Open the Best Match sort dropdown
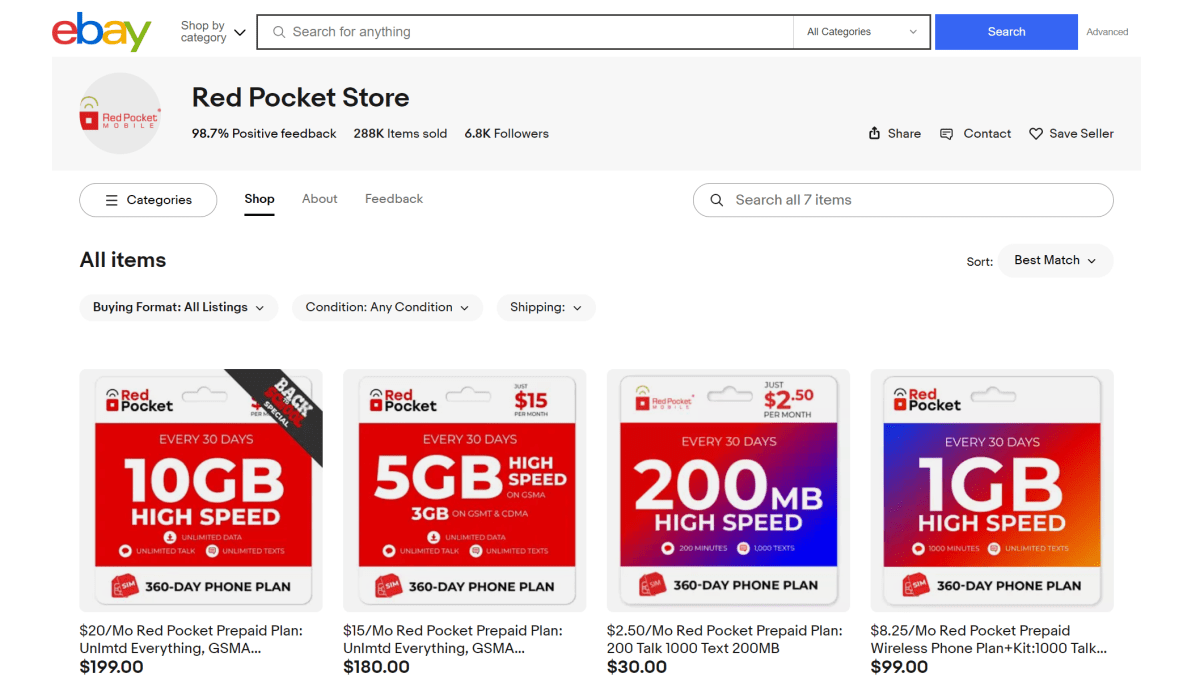 pyautogui.click(x=1055, y=260)
